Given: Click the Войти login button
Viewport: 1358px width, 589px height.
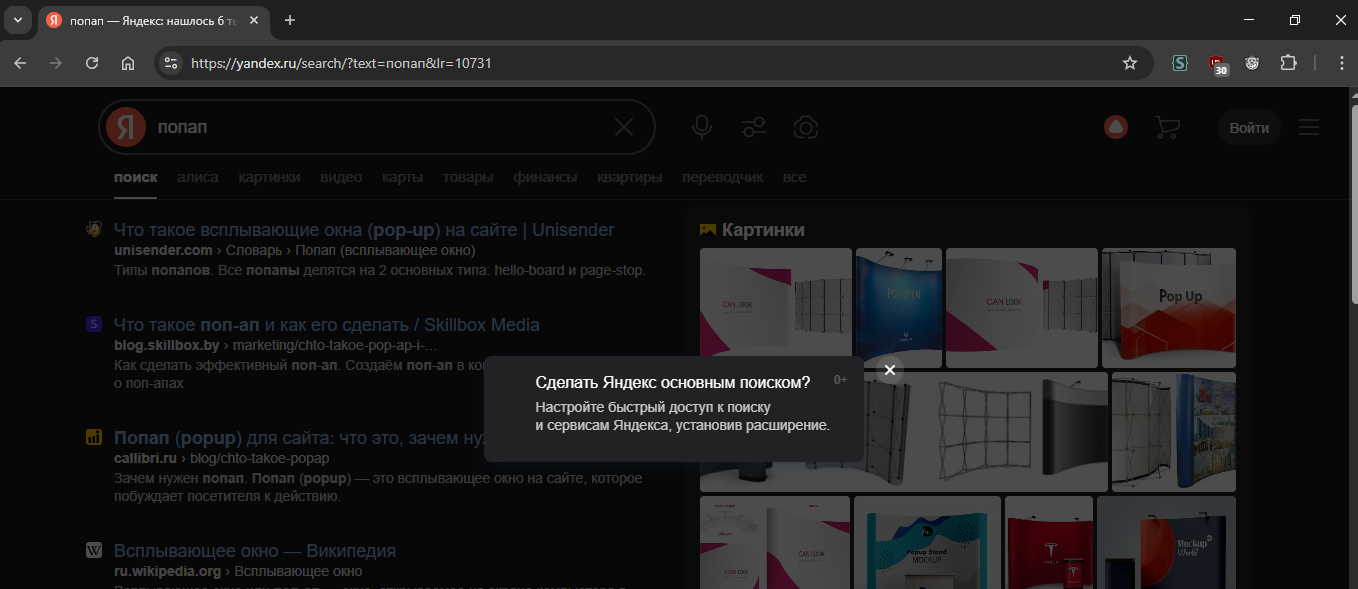Looking at the screenshot, I should coord(1249,127).
